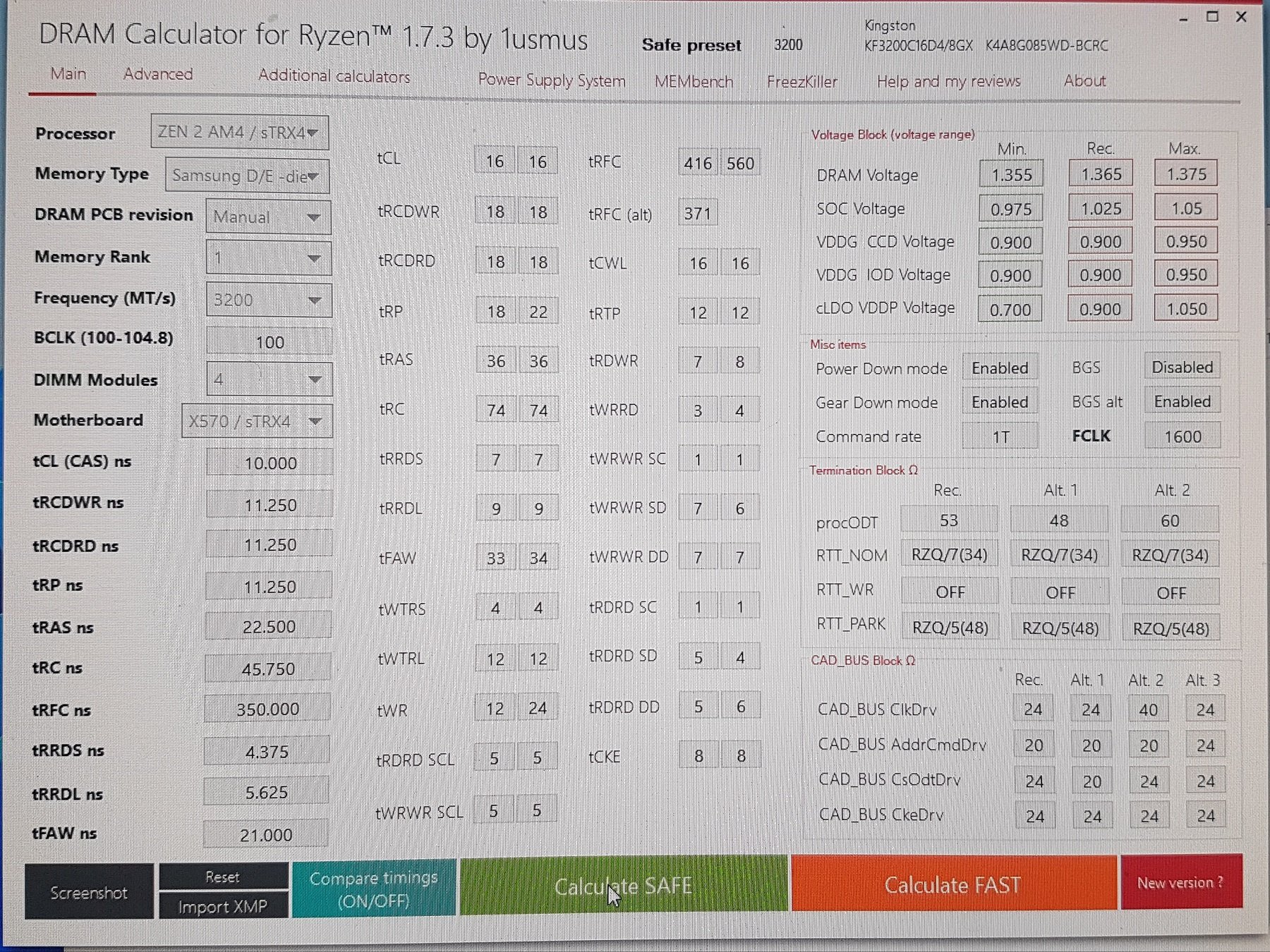Click the Screenshot button
Screen dimensions: 1270x952
click(x=89, y=892)
